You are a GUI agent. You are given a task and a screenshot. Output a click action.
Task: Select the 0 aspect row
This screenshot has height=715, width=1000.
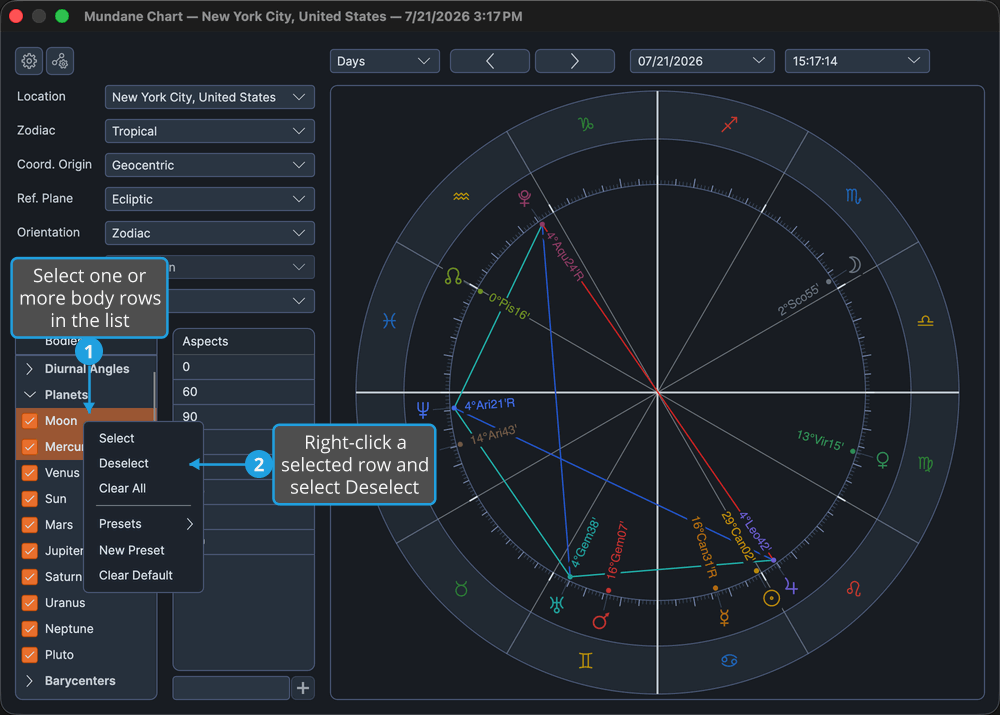coord(244,367)
